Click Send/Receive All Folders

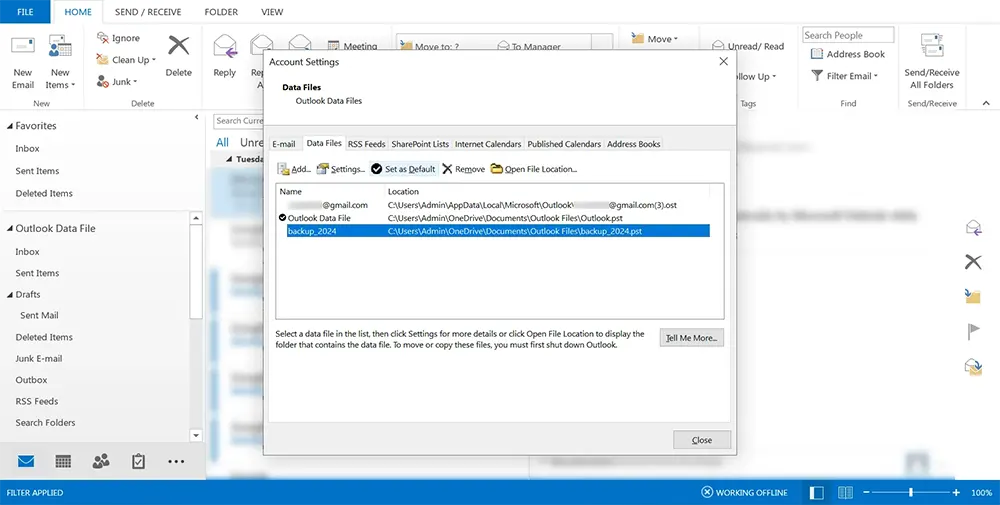coord(932,62)
